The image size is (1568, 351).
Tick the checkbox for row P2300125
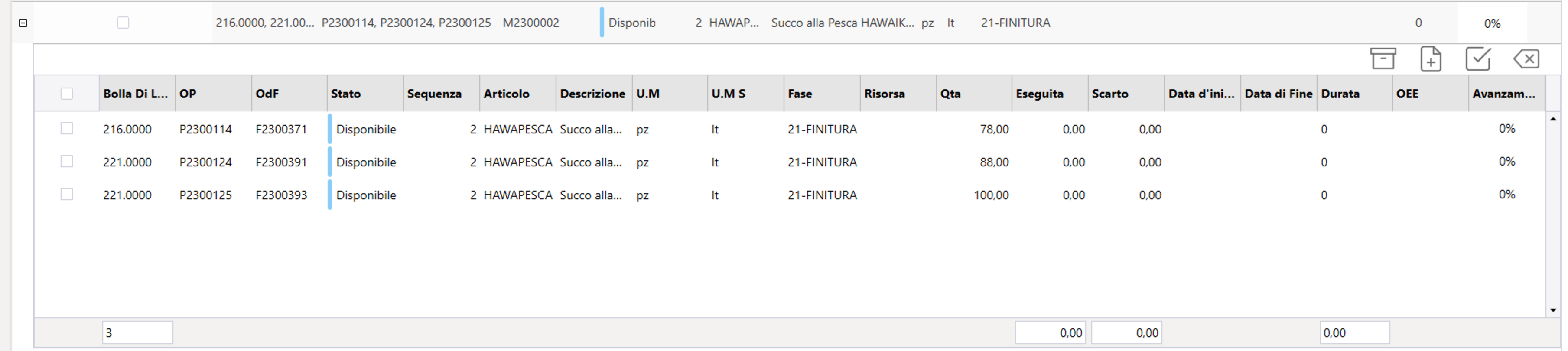[67, 194]
